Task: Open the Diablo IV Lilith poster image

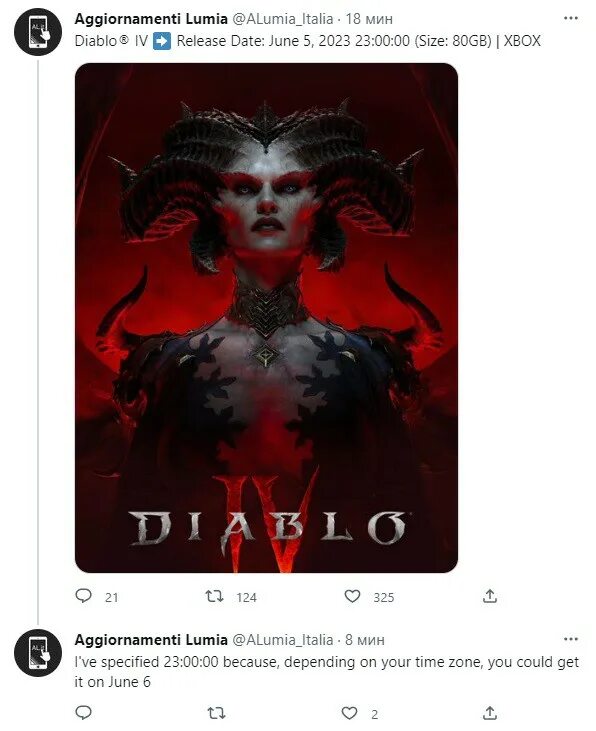Action: click(266, 318)
